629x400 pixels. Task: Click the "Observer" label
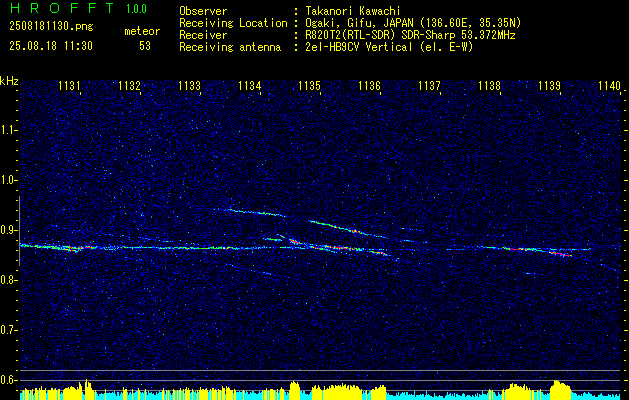coord(203,11)
